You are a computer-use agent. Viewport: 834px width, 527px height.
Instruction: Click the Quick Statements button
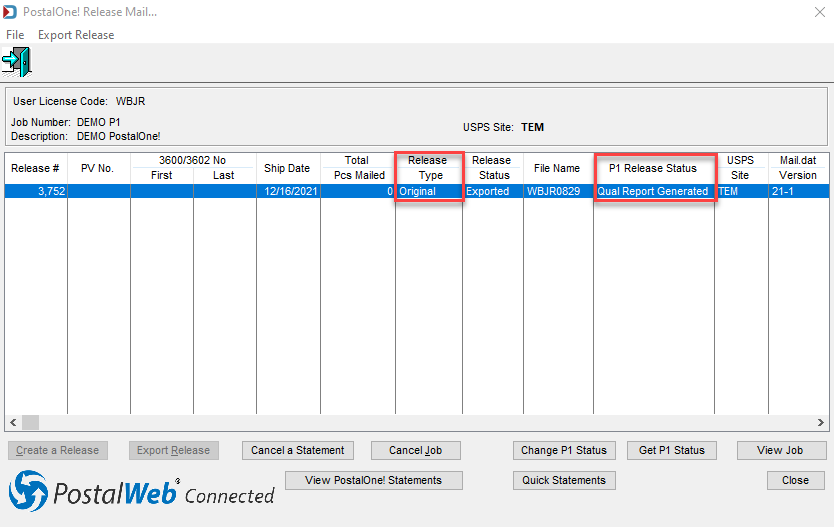click(x=564, y=480)
